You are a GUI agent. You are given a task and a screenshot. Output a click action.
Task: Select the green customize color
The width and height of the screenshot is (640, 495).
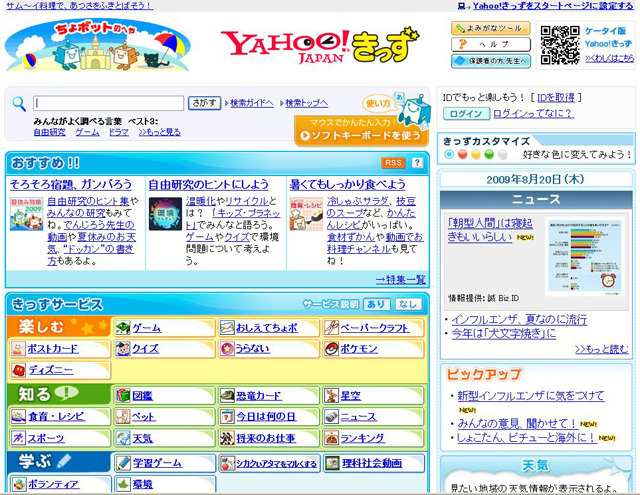pyautogui.click(x=489, y=154)
